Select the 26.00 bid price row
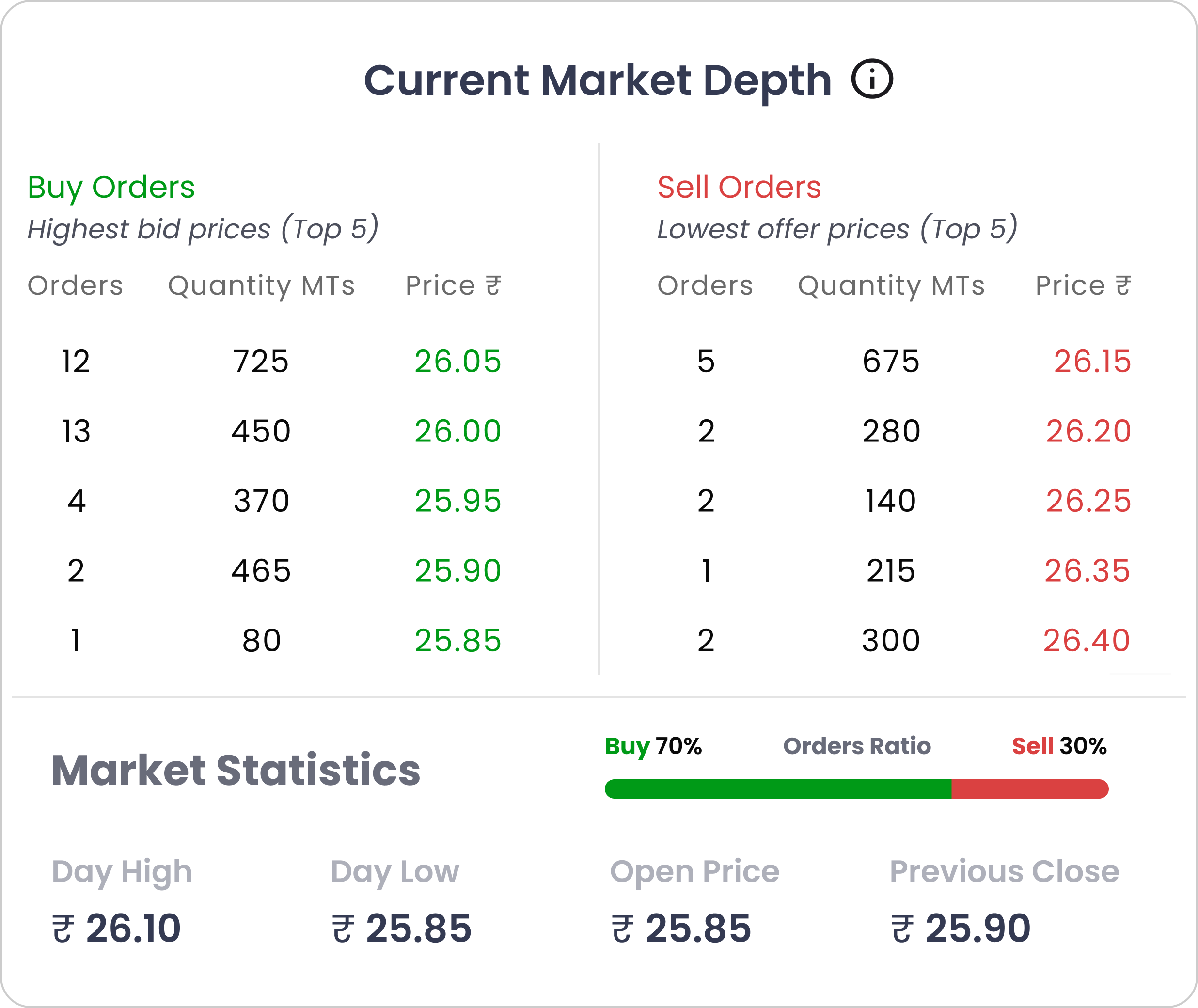1198x1008 pixels. coord(457,431)
